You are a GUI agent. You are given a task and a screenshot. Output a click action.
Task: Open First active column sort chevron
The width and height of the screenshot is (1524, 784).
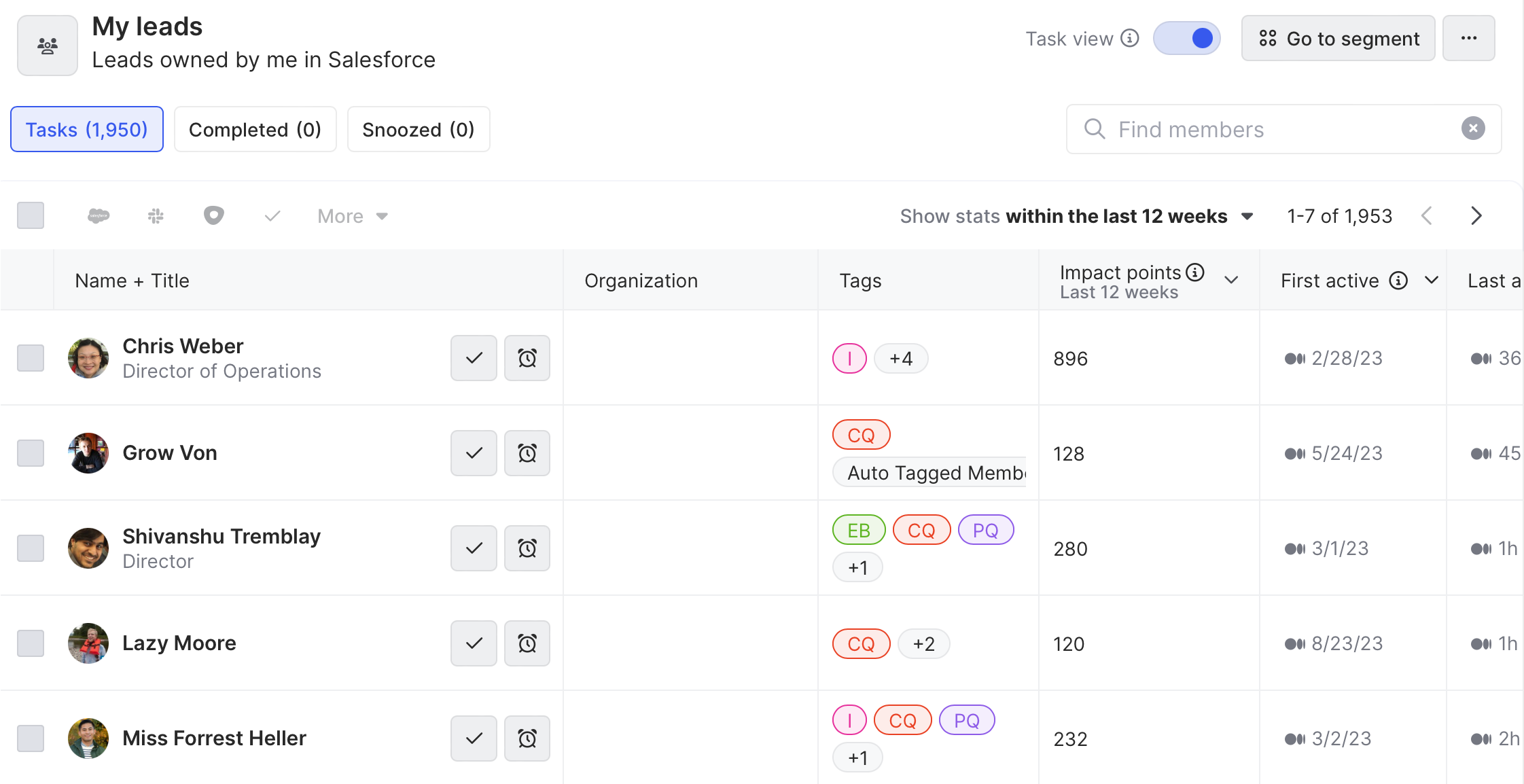[x=1432, y=280]
